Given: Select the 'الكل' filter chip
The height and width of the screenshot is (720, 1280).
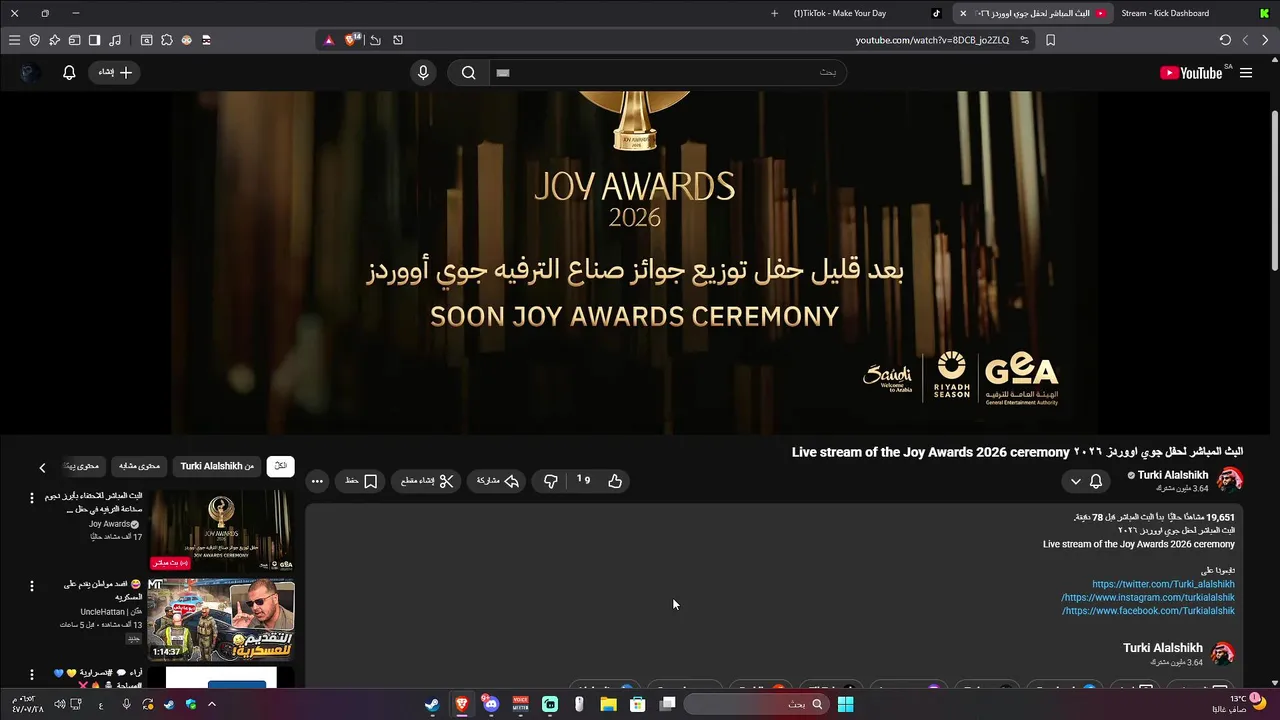Looking at the screenshot, I should [x=281, y=466].
